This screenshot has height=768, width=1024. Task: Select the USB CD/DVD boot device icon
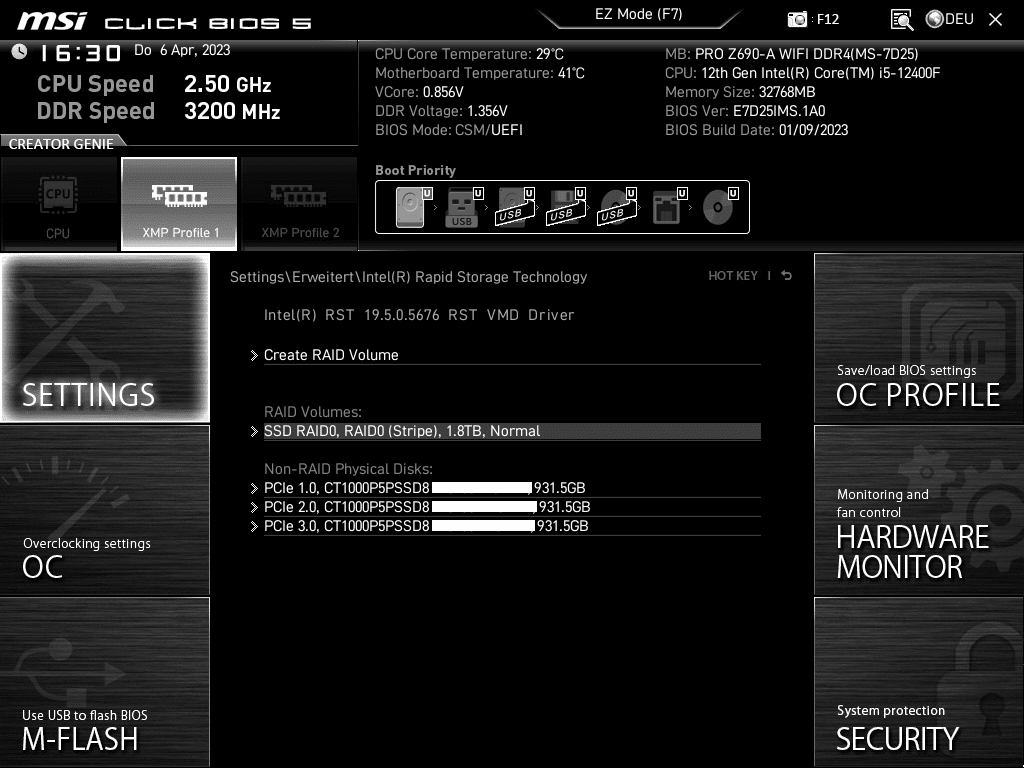[x=616, y=207]
